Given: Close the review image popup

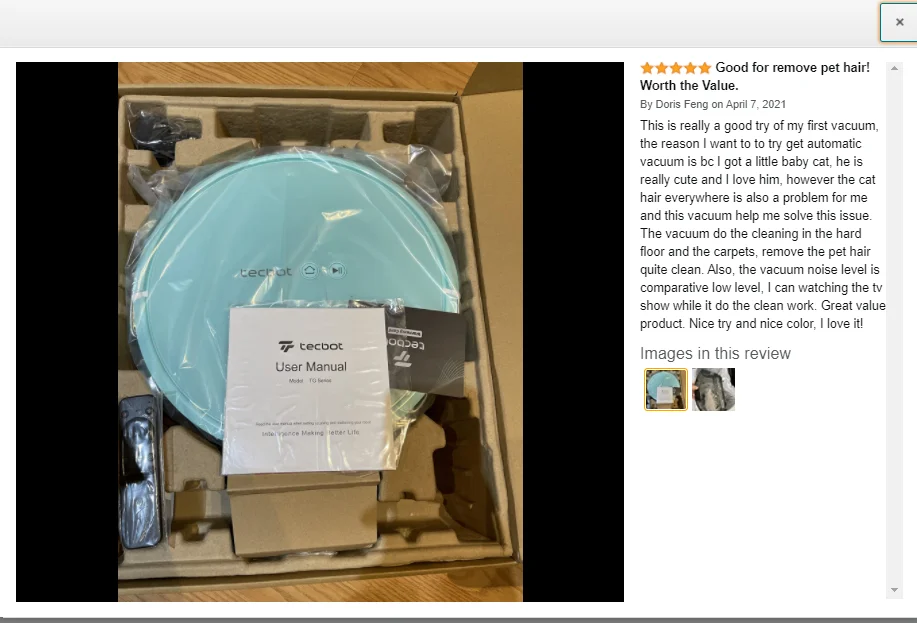Looking at the screenshot, I should click(899, 22).
